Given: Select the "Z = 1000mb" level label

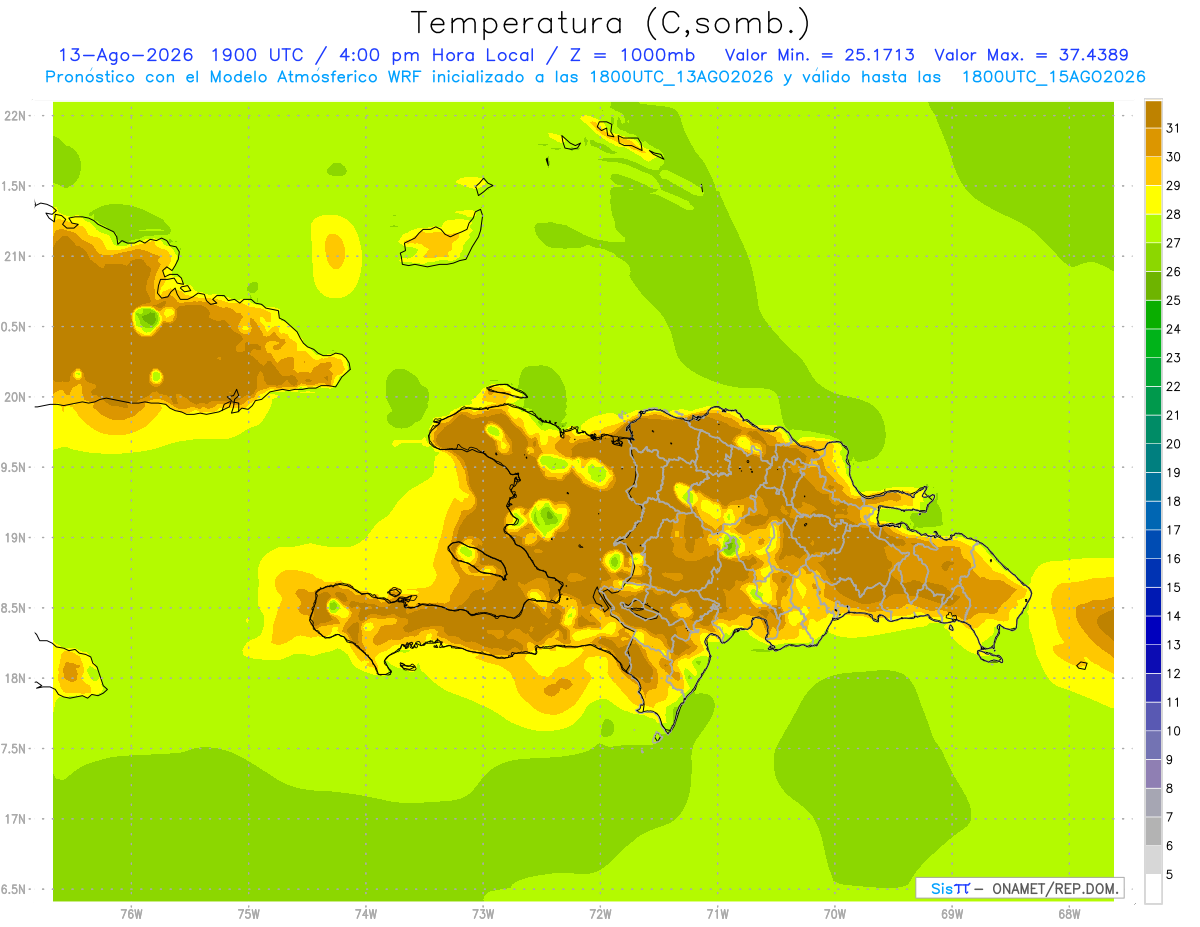Looking at the screenshot, I should tap(633, 55).
